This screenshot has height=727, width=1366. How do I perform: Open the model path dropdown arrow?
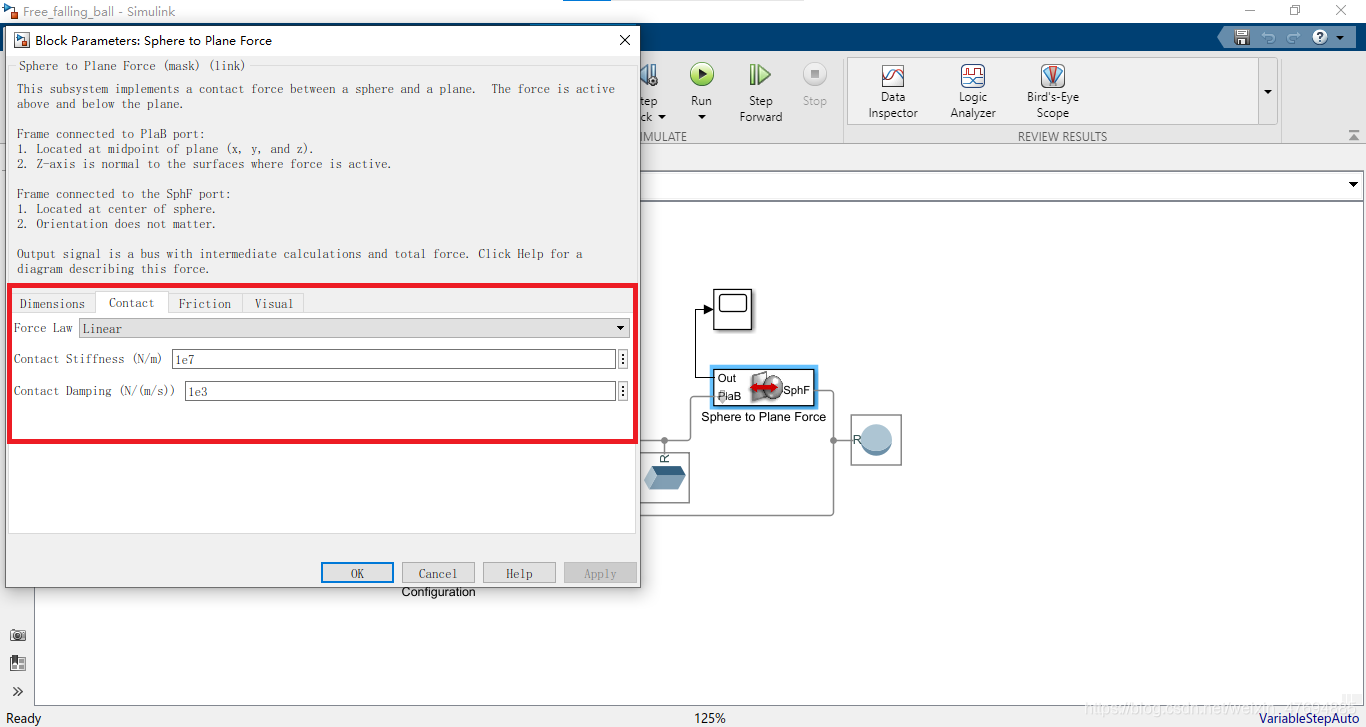1354,185
